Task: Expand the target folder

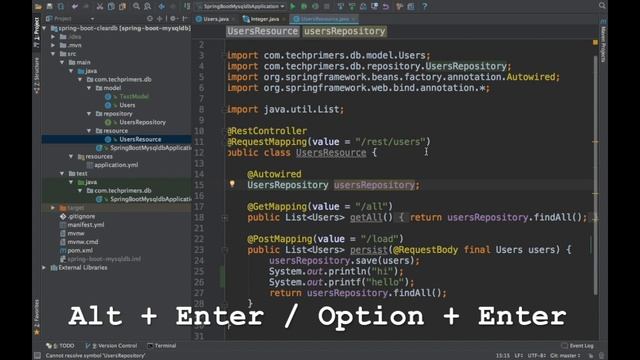Action: (53, 208)
